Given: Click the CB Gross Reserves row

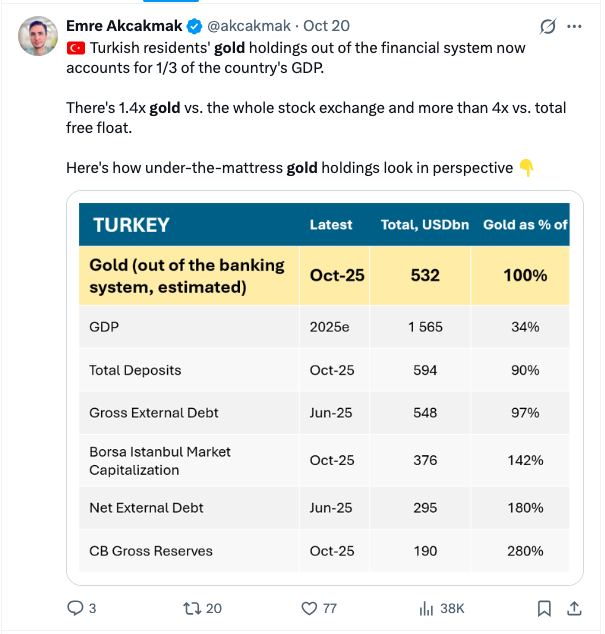Looking at the screenshot, I should 150,550.
